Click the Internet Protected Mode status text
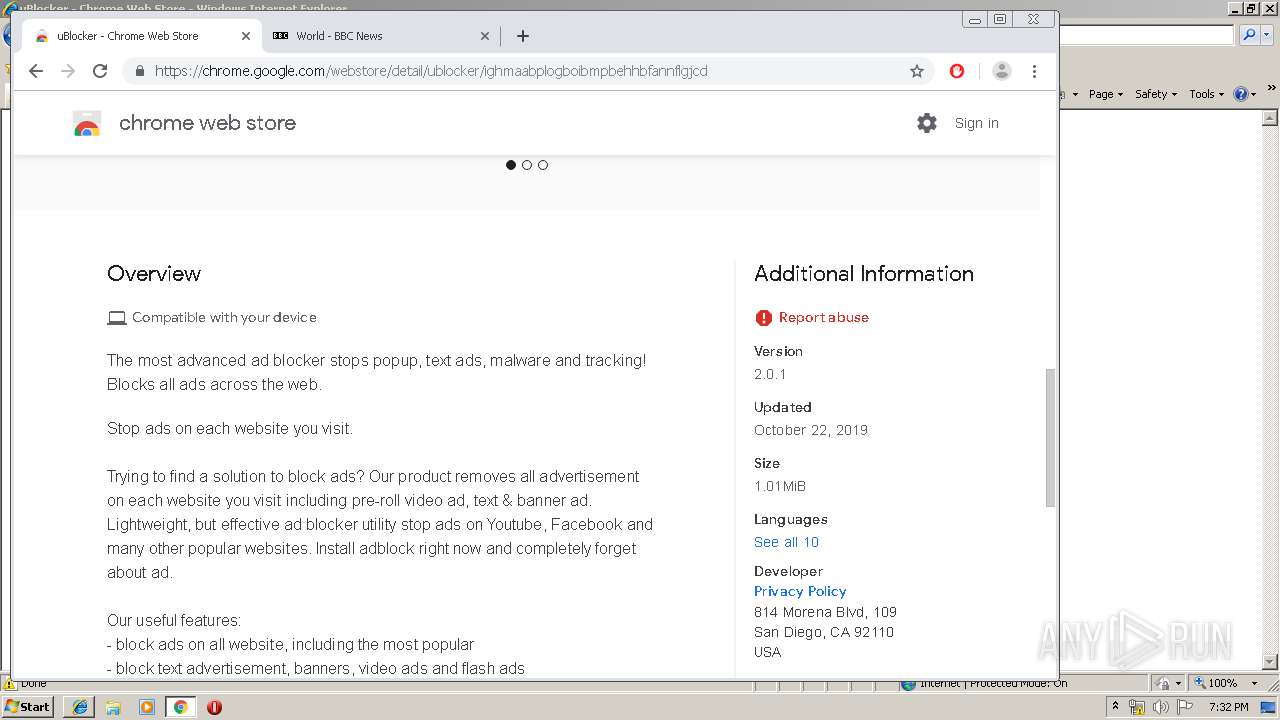 click(993, 683)
